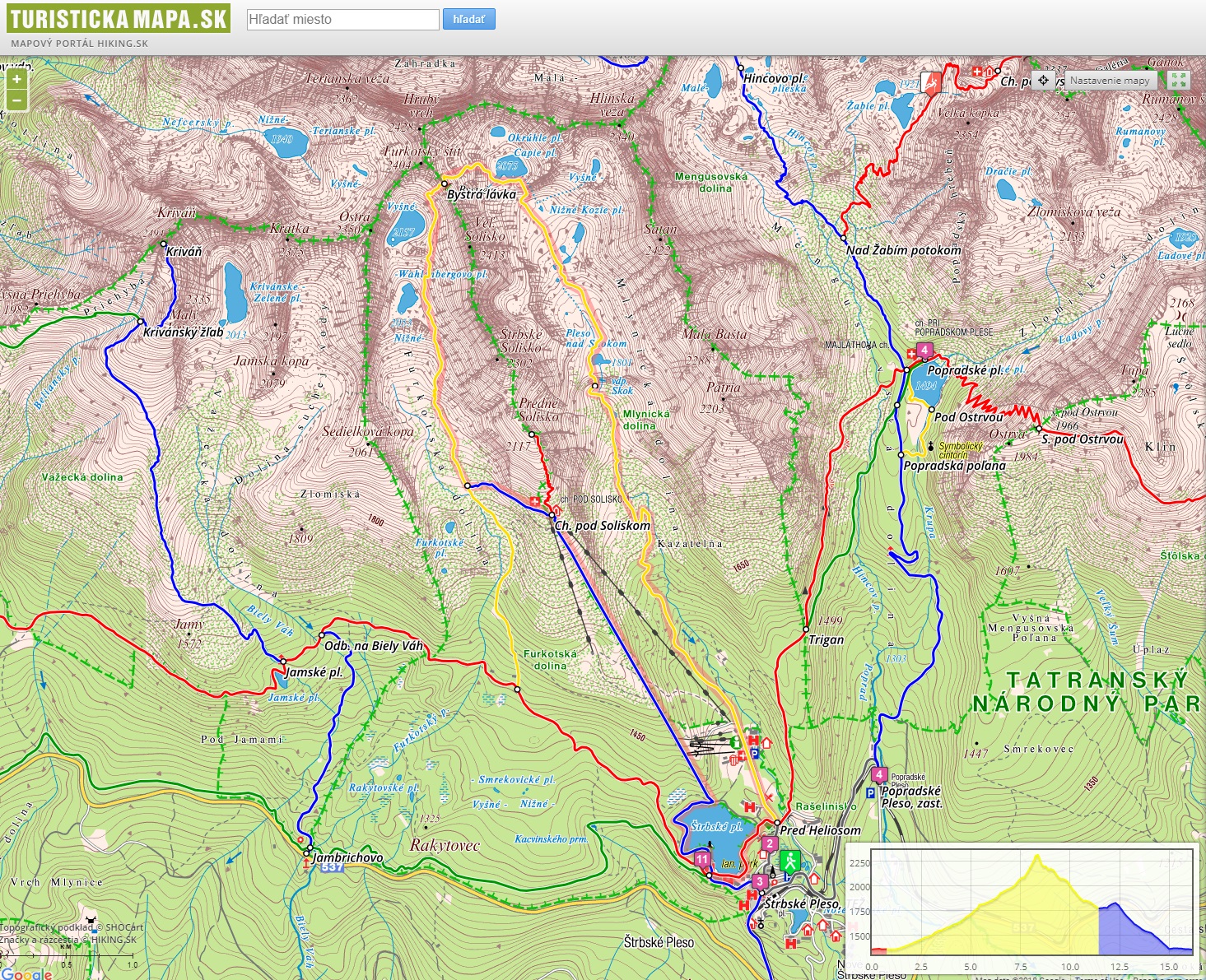Click the hľadať search button
This screenshot has width=1206, height=980.
pyautogui.click(x=468, y=19)
